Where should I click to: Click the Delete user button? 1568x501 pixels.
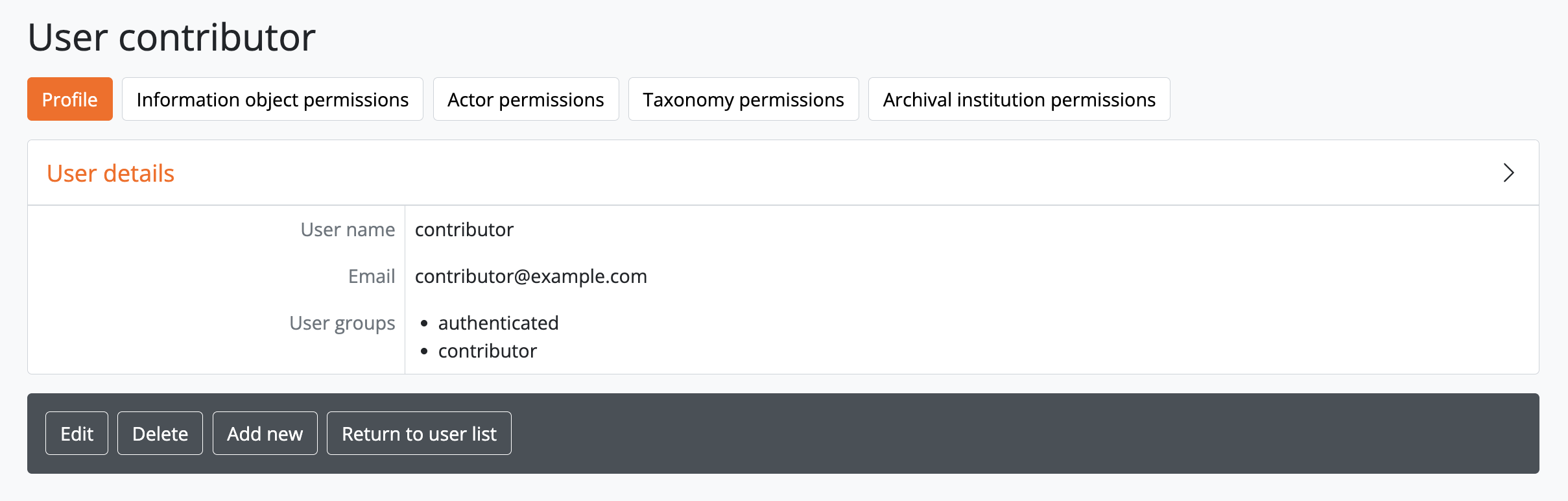160,434
